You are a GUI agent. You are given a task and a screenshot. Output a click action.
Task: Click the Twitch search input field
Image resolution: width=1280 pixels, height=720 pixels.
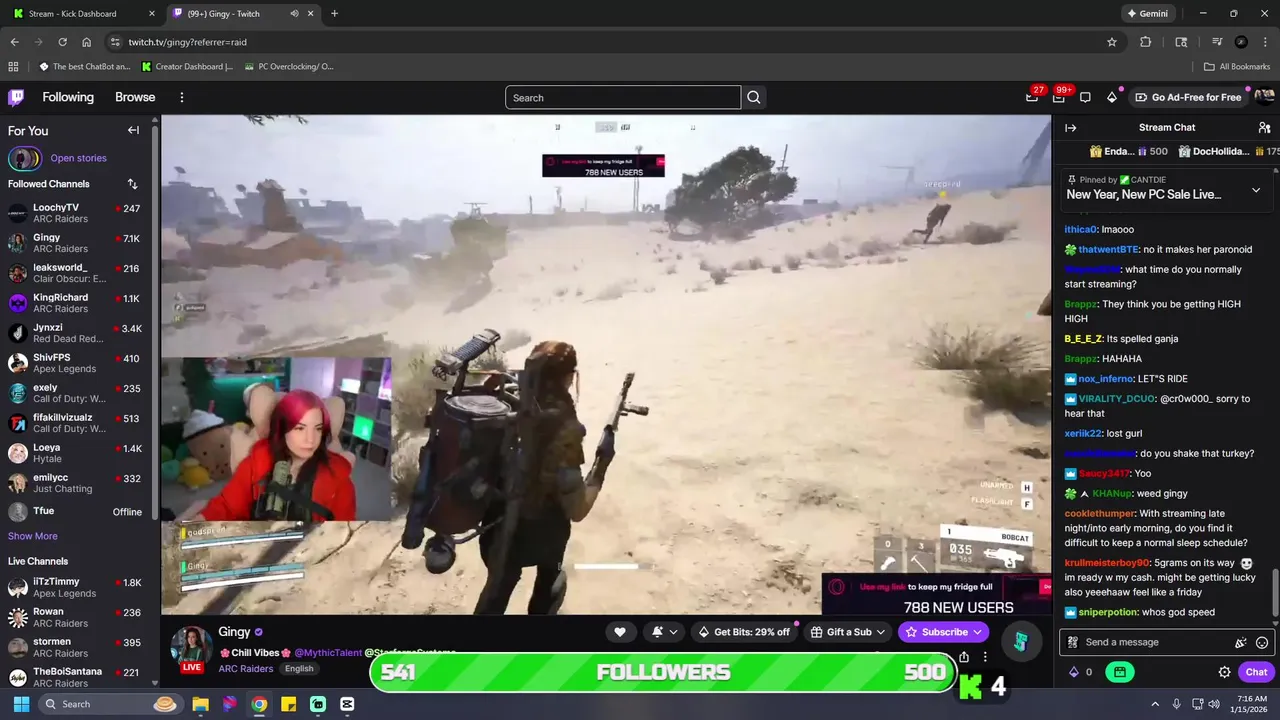click(622, 97)
